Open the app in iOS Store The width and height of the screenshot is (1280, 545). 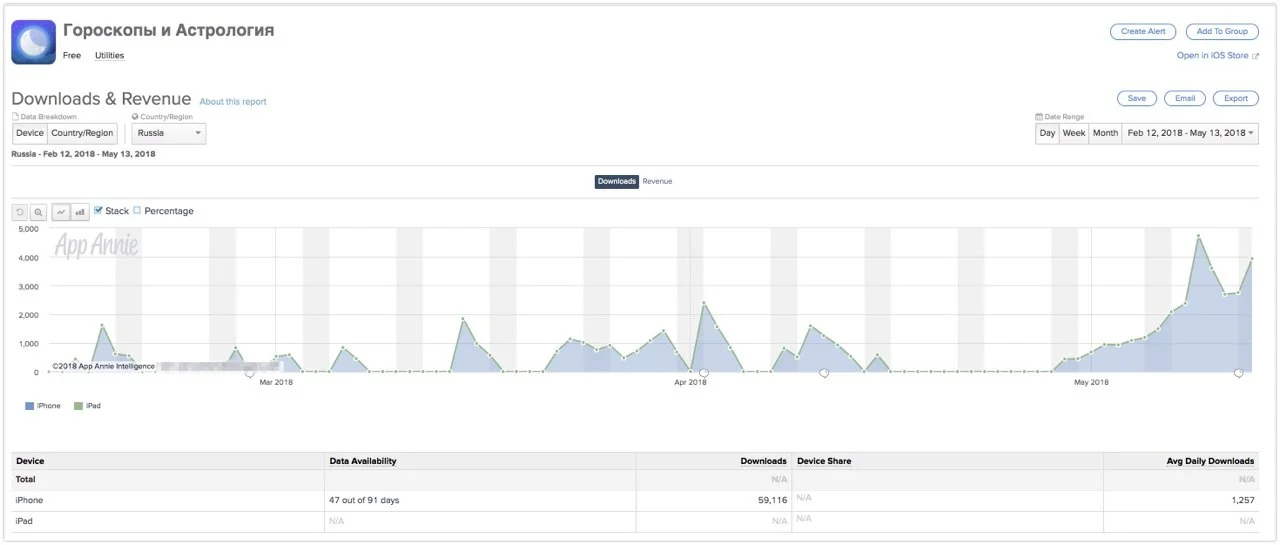click(1217, 56)
